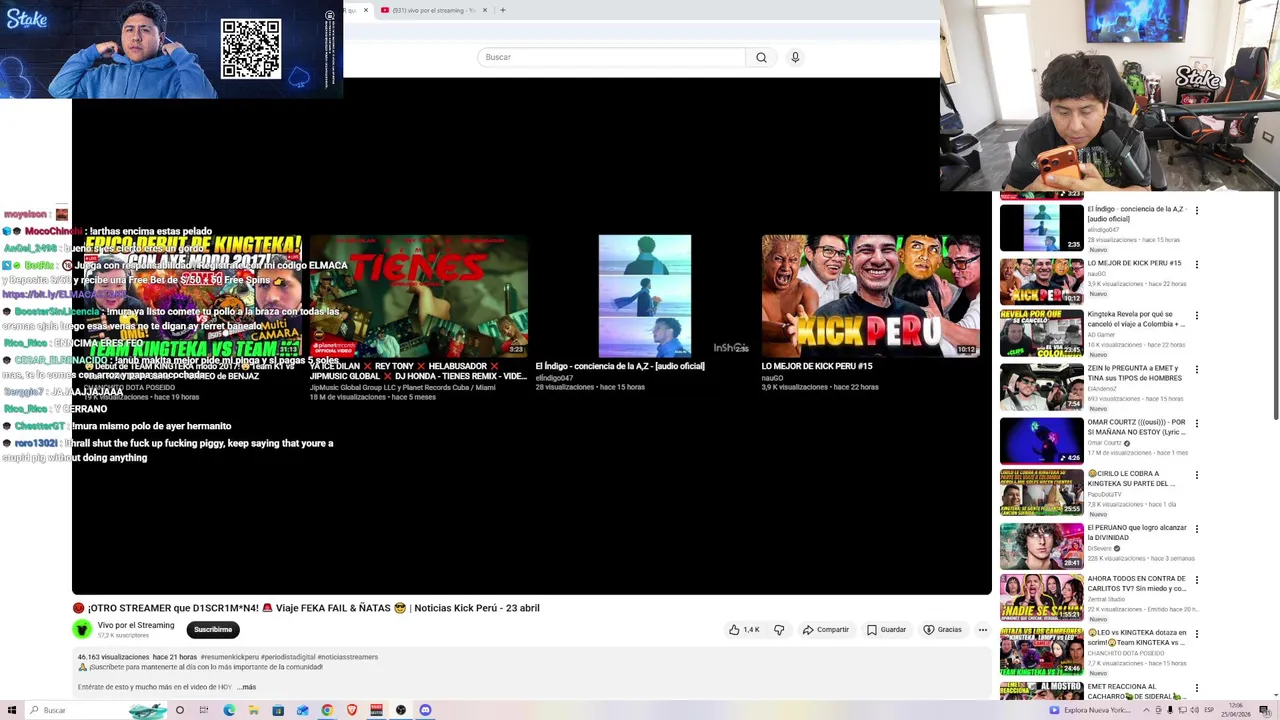Click the ESP language indicator in tray

coord(1209,710)
